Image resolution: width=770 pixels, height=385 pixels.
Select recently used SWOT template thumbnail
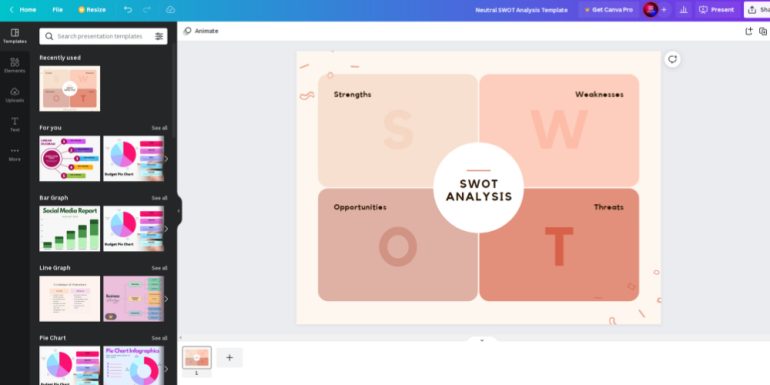(70, 88)
